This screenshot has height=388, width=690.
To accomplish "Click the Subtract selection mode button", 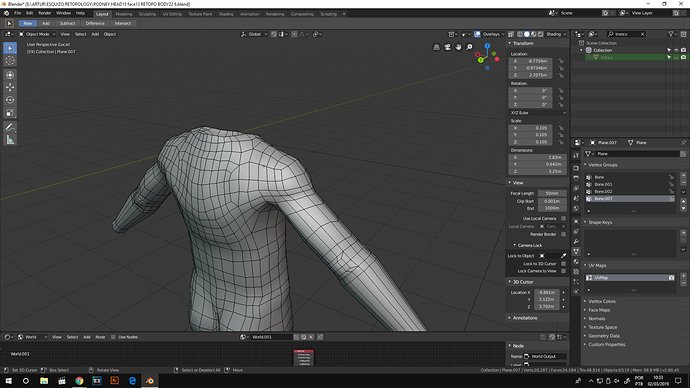I will (x=67, y=23).
